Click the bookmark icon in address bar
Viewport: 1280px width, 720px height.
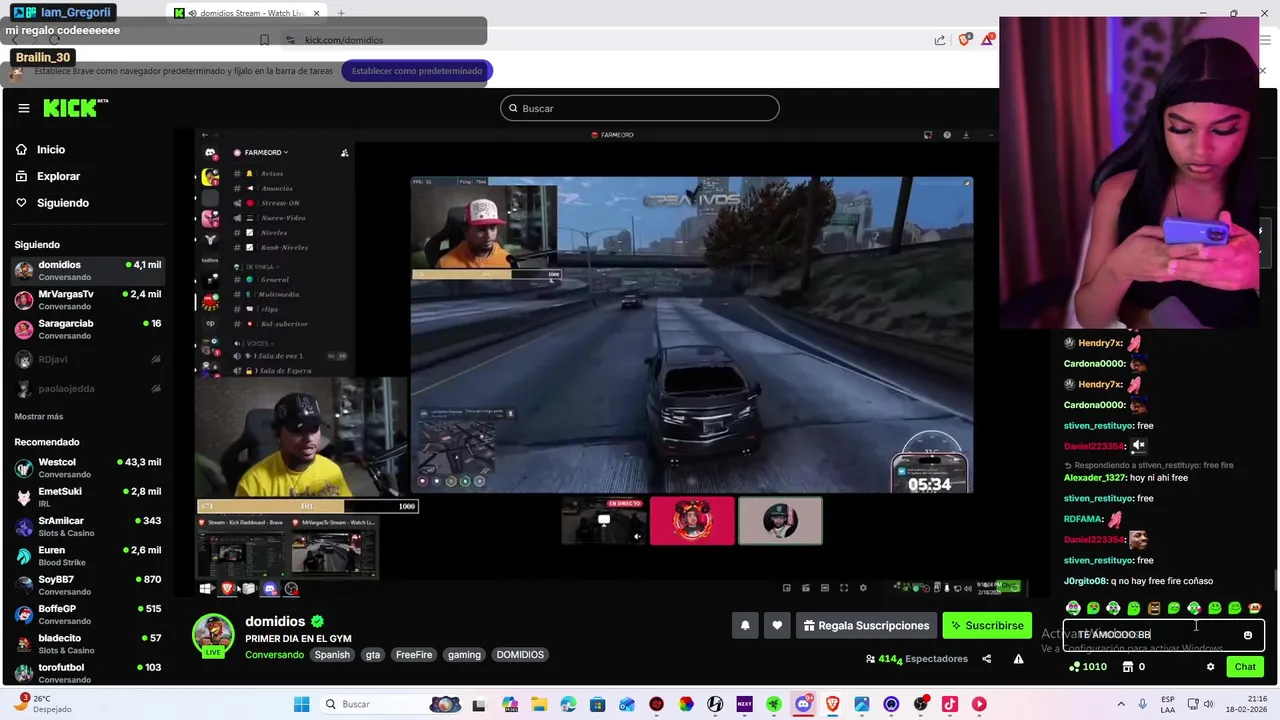[x=264, y=40]
